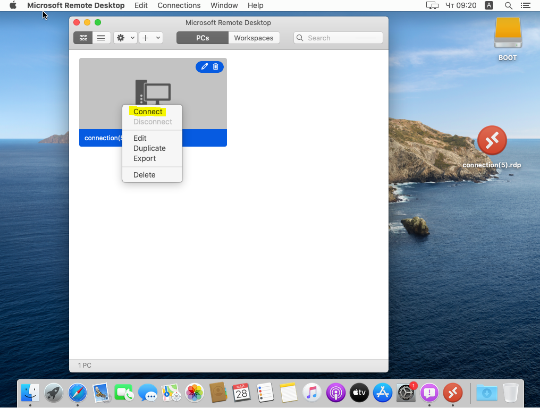540x408 pixels.
Task: Open the Apple menu
Action: click(x=13, y=6)
